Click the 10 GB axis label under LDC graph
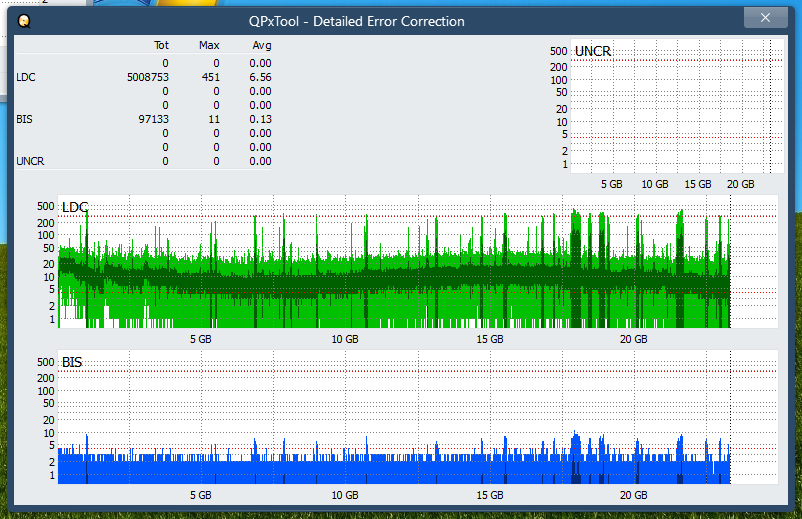Screen dimensions: 802x519 click(x=345, y=340)
